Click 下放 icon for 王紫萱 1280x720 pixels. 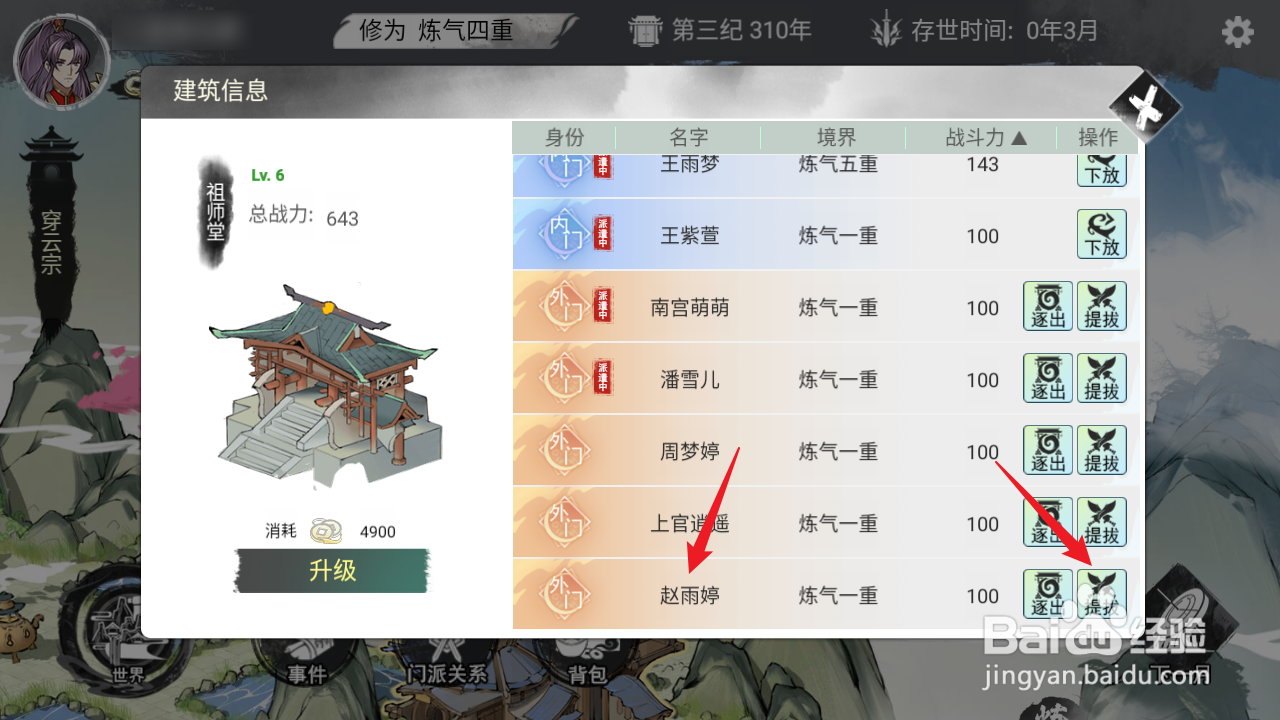(x=1102, y=234)
